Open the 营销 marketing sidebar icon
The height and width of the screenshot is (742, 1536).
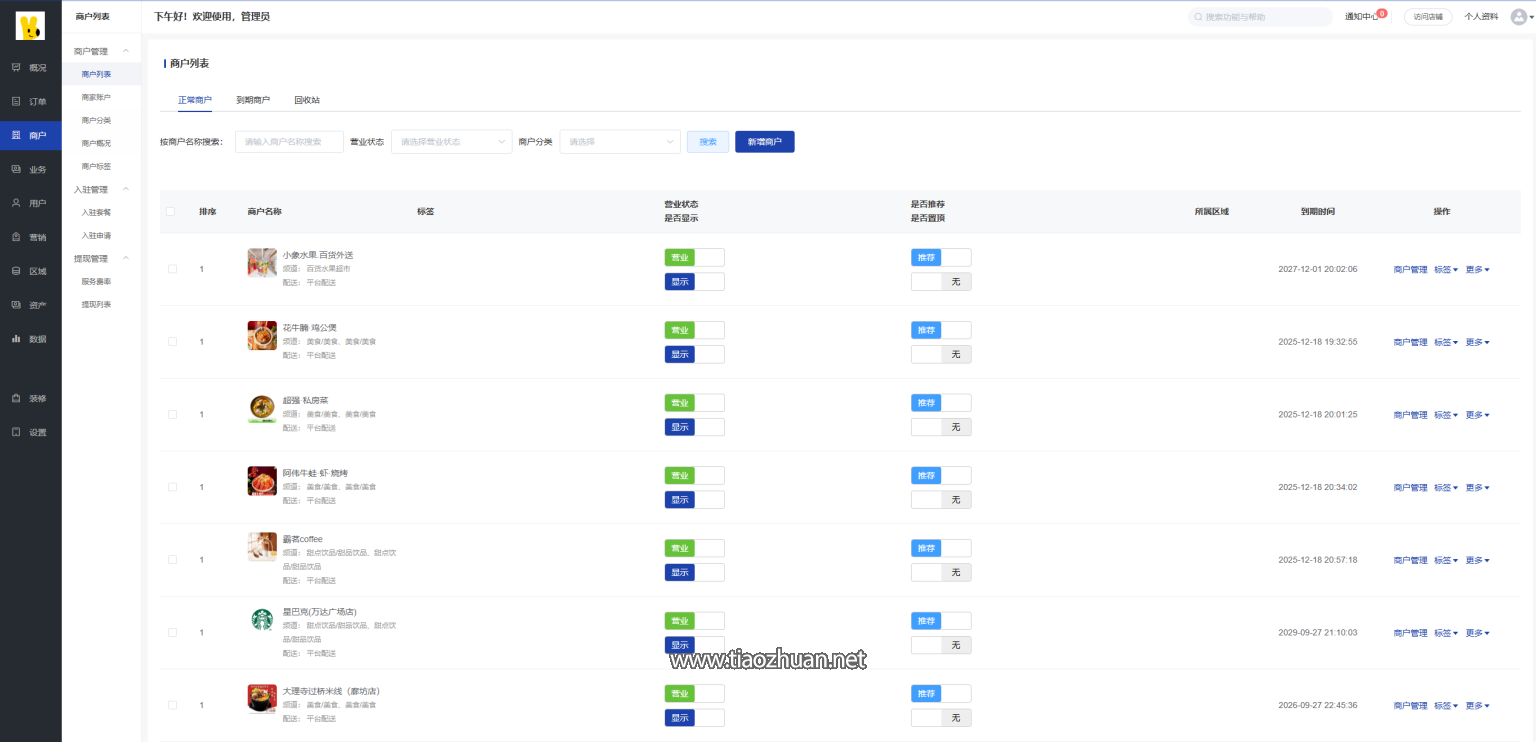(x=16, y=237)
